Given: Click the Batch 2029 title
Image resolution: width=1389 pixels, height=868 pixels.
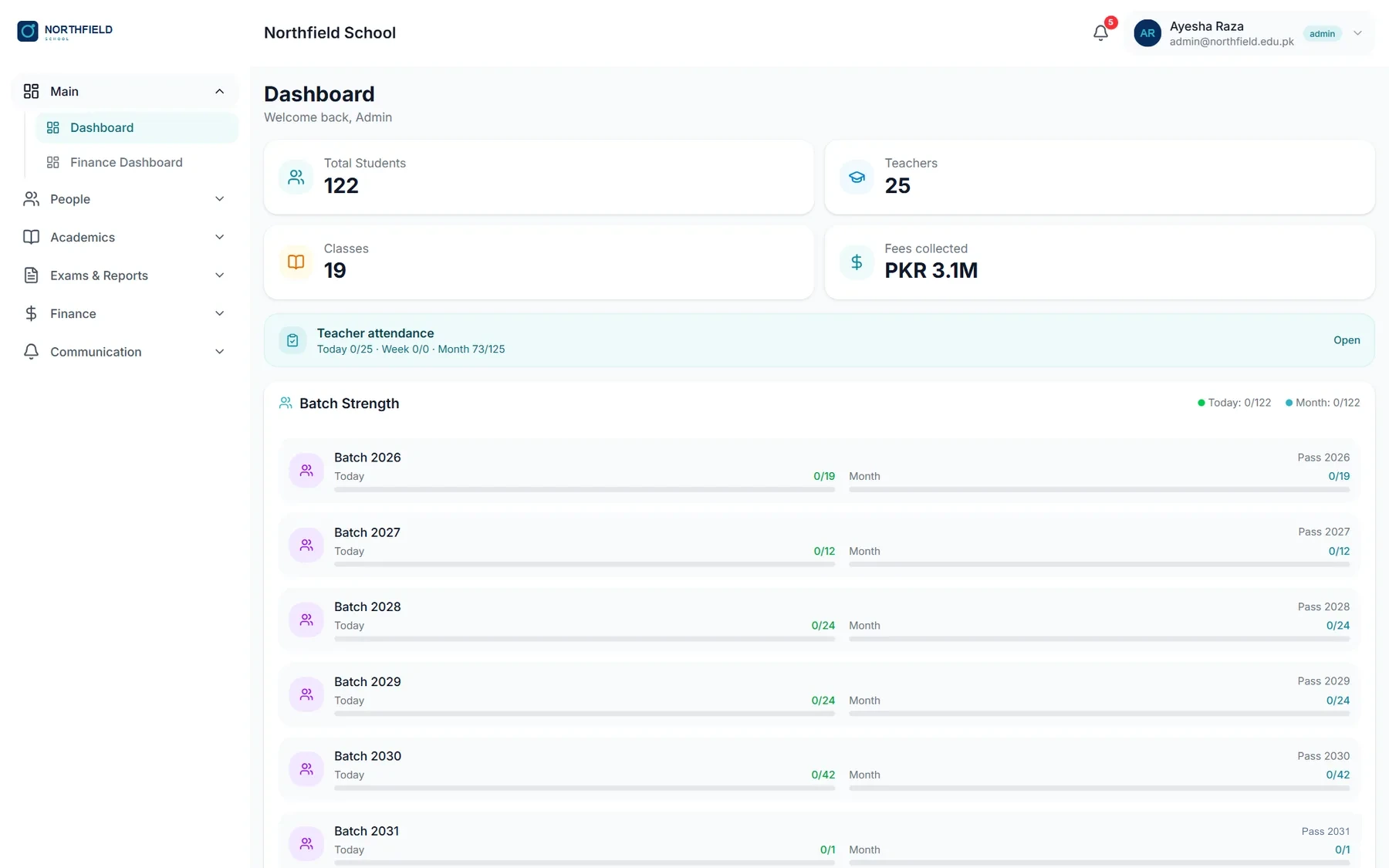Looking at the screenshot, I should [367, 682].
